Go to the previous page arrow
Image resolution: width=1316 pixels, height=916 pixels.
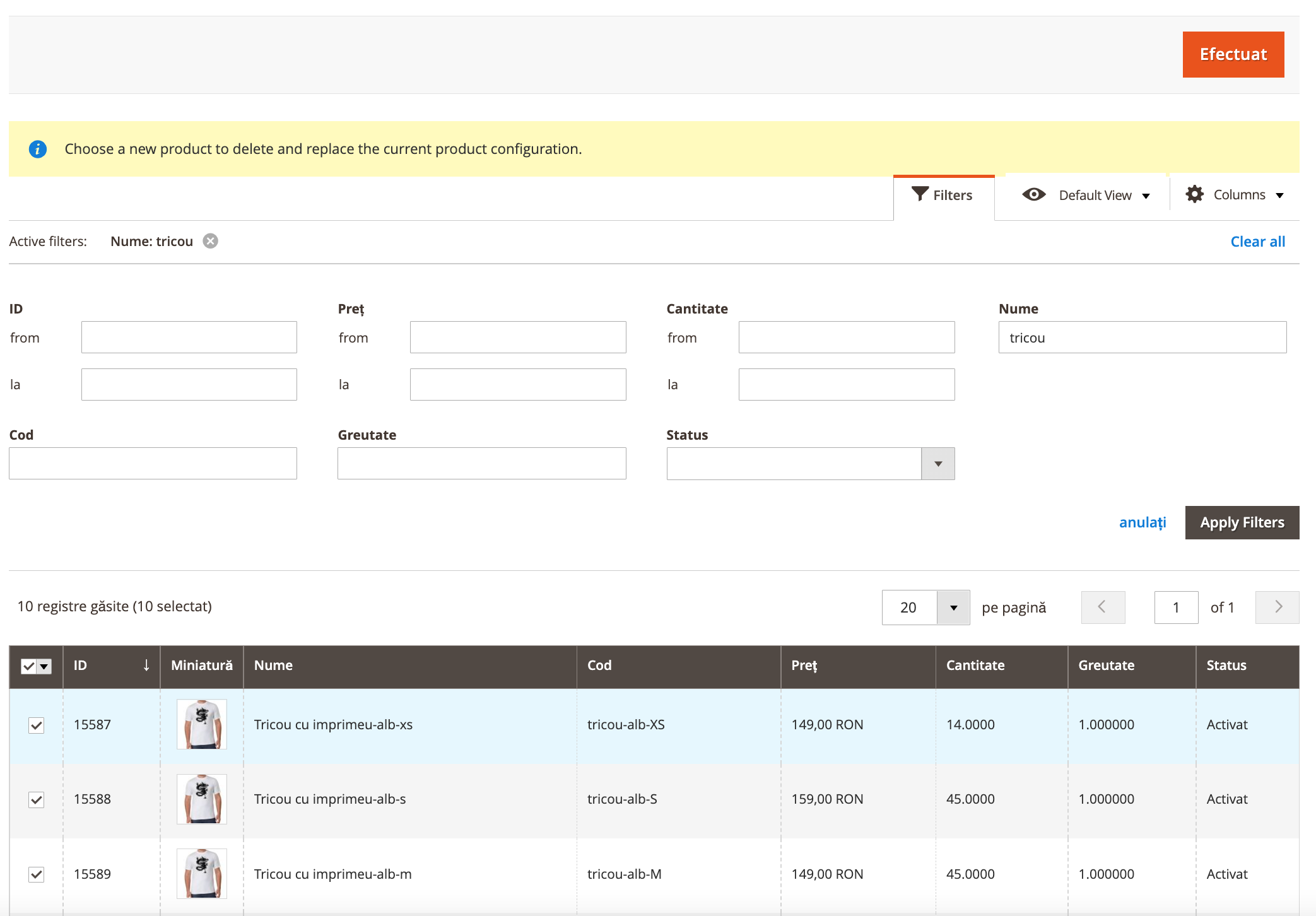[1103, 607]
